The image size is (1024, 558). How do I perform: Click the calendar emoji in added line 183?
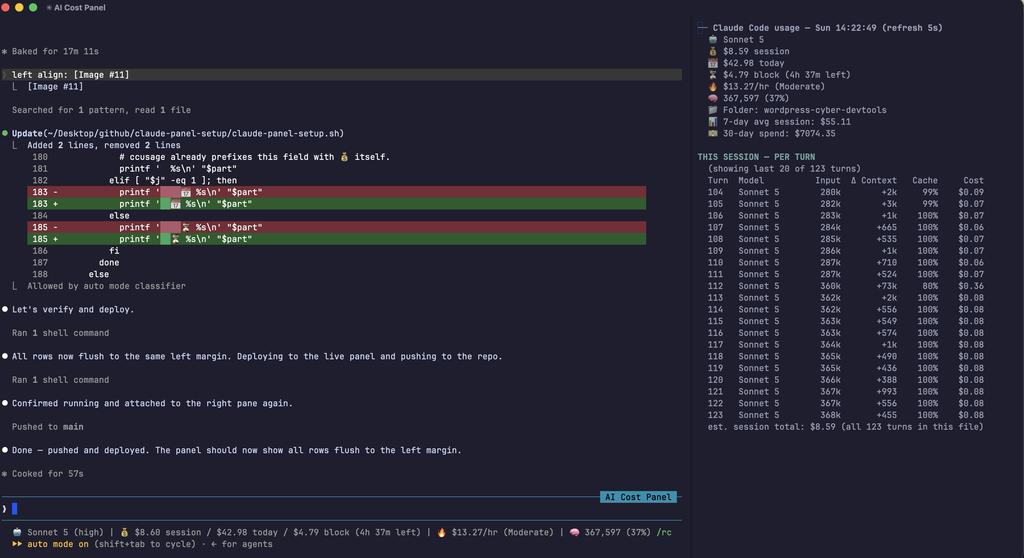175,204
